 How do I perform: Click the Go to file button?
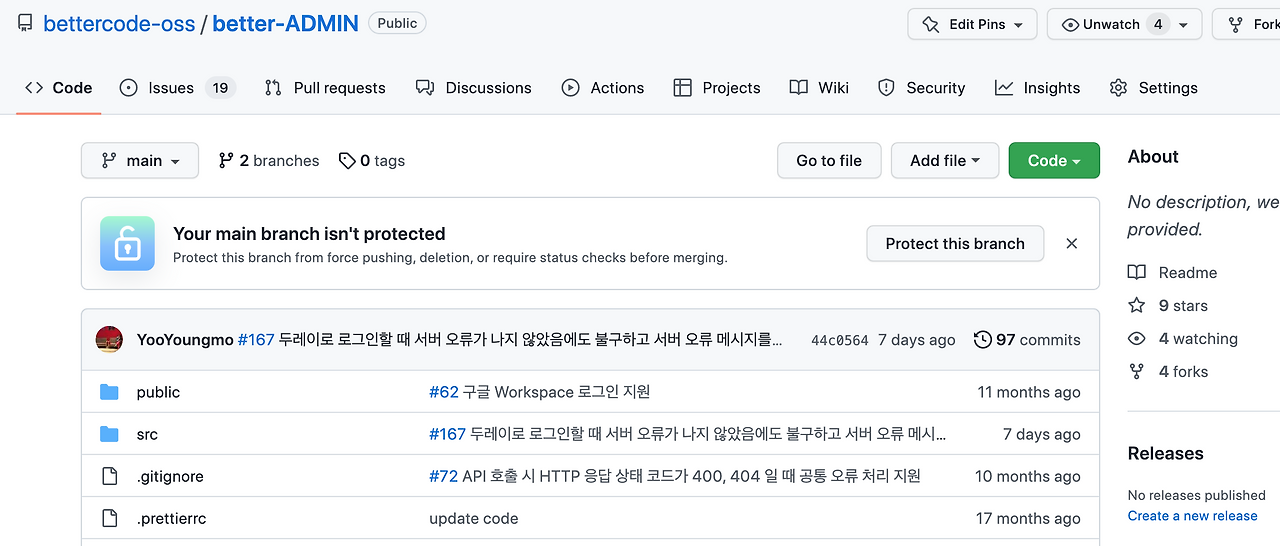coord(829,161)
